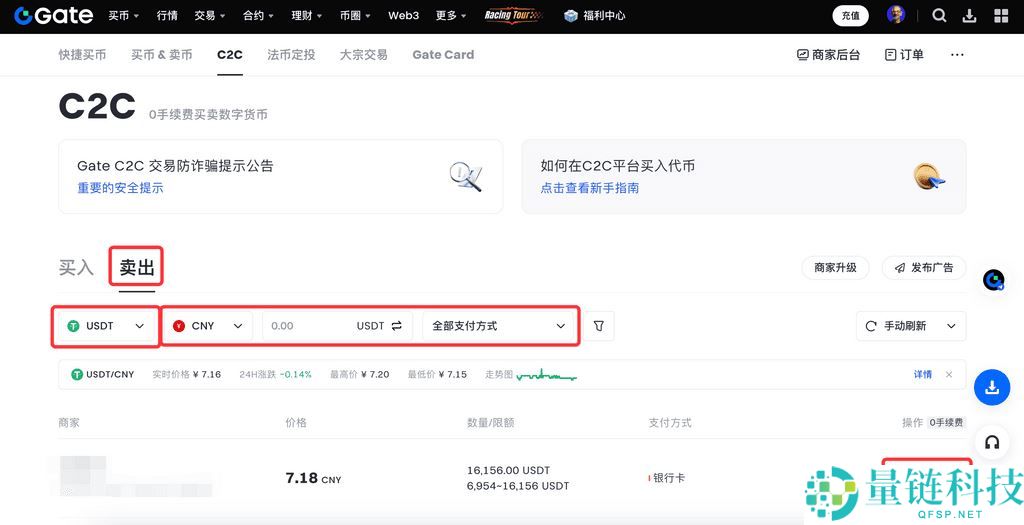The image size is (1024, 525).
Task: Switch to the 法币定投 tab
Action: click(x=291, y=55)
